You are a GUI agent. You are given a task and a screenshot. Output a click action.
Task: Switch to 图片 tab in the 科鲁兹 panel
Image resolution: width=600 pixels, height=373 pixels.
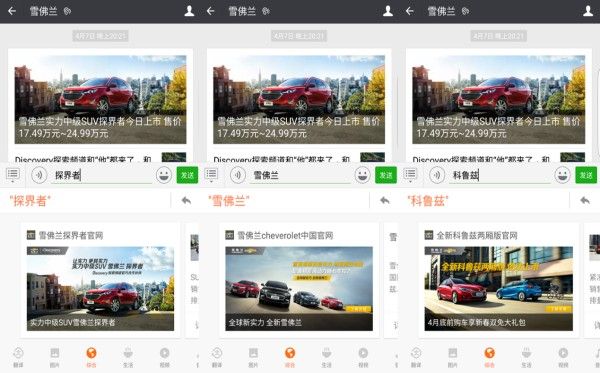tap(453, 357)
